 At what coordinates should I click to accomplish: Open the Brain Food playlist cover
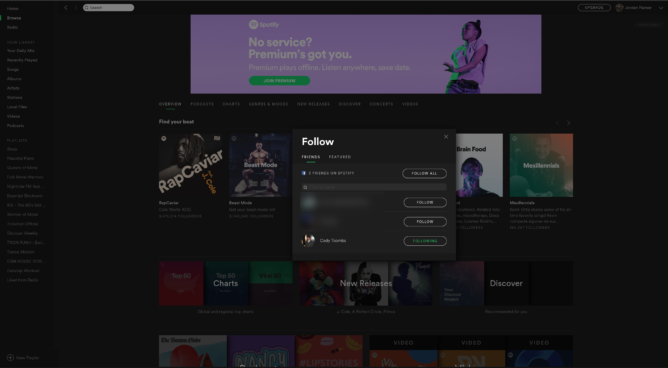479,165
